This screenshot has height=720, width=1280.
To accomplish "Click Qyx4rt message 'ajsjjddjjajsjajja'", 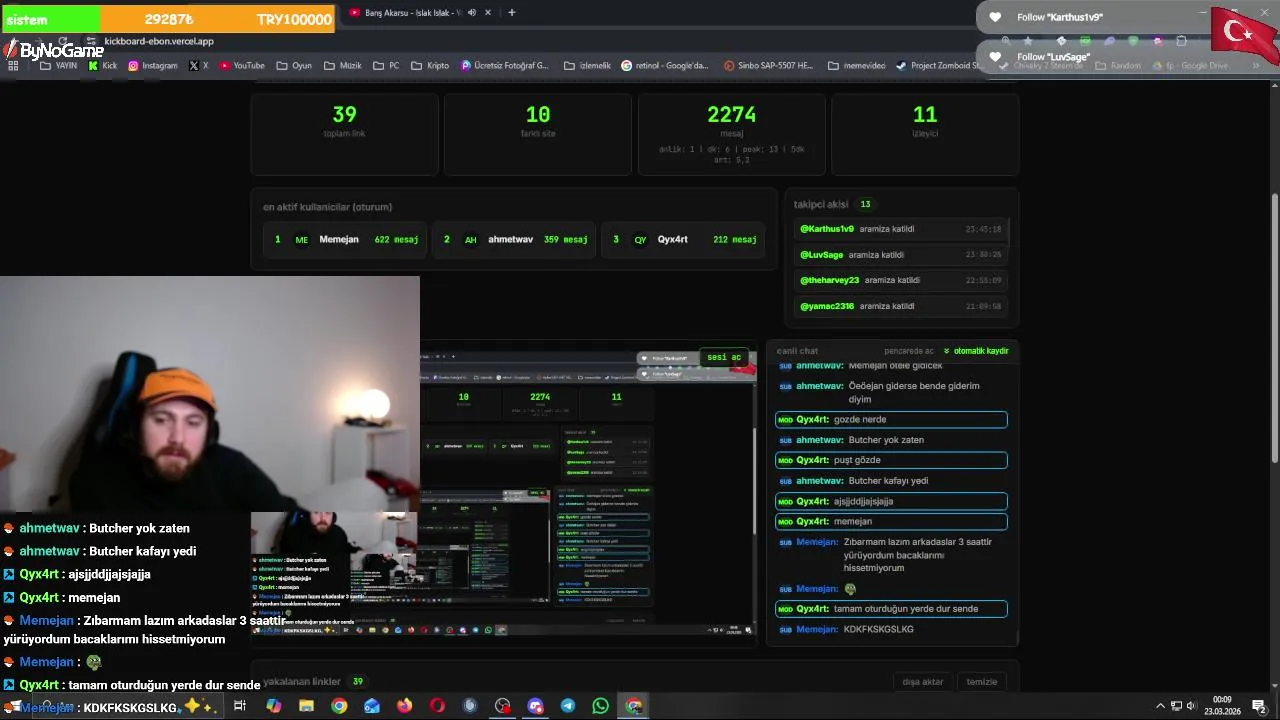I will 891,501.
